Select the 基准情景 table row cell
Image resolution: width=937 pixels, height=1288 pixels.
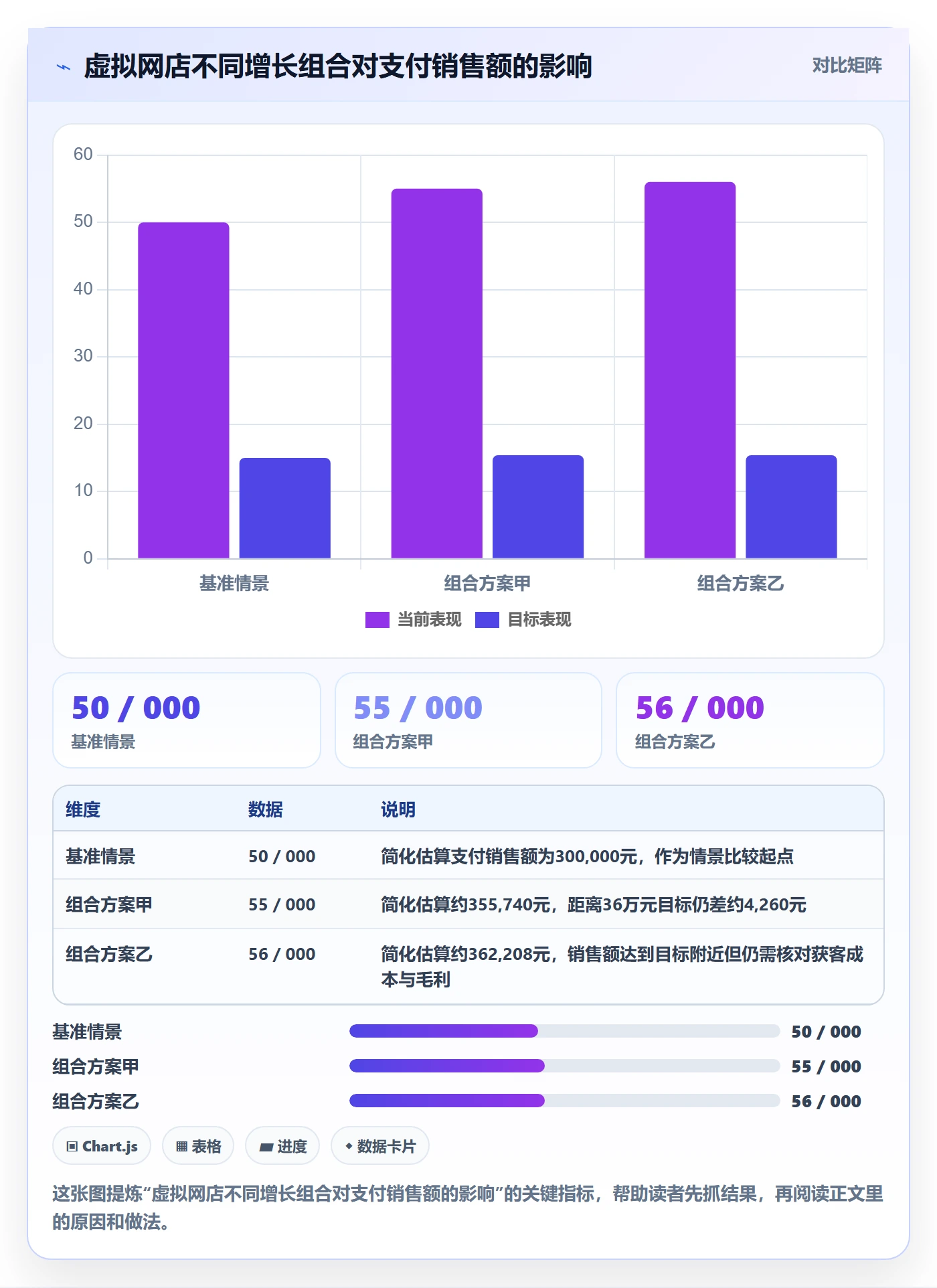coord(100,856)
